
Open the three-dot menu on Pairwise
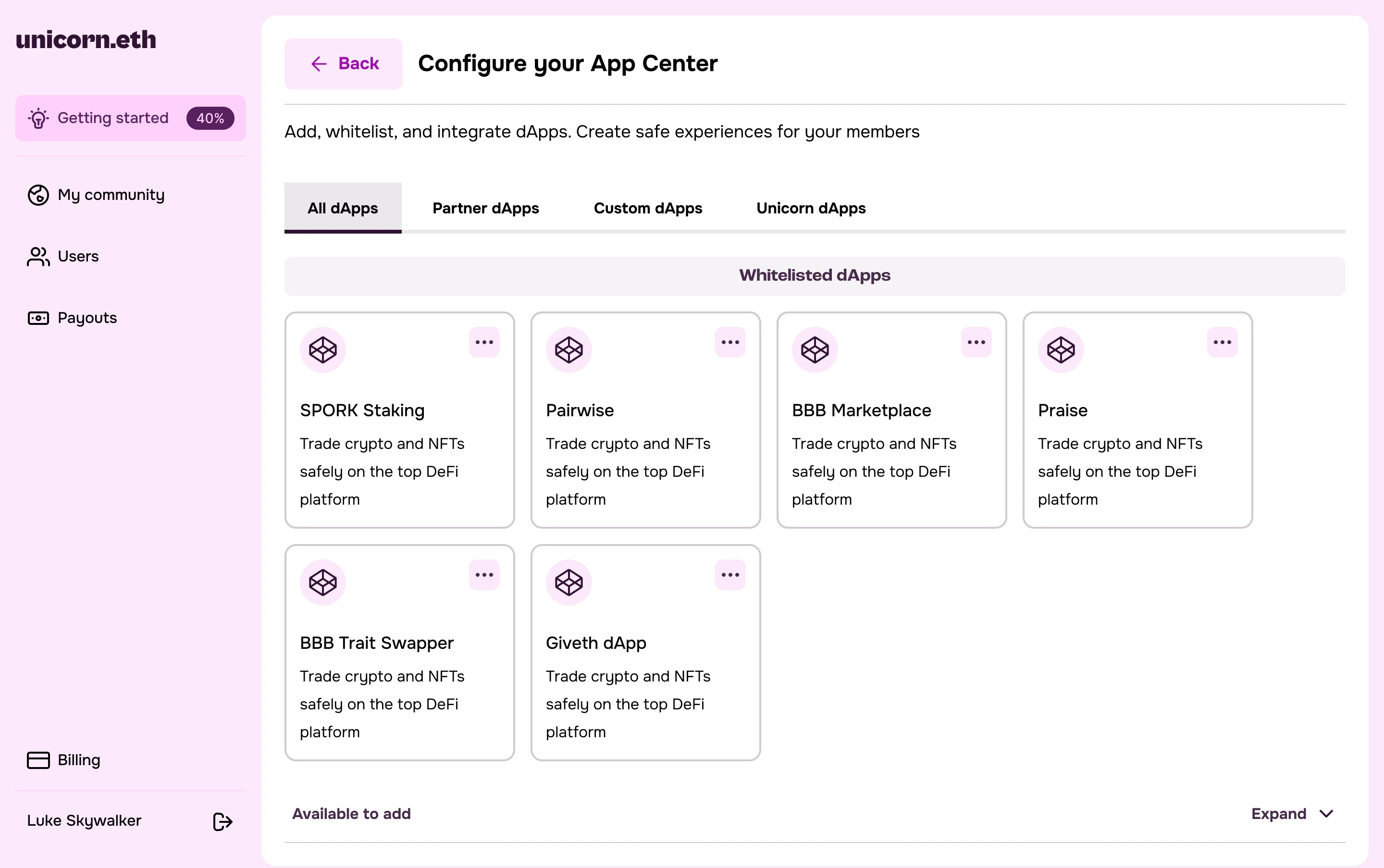730,342
